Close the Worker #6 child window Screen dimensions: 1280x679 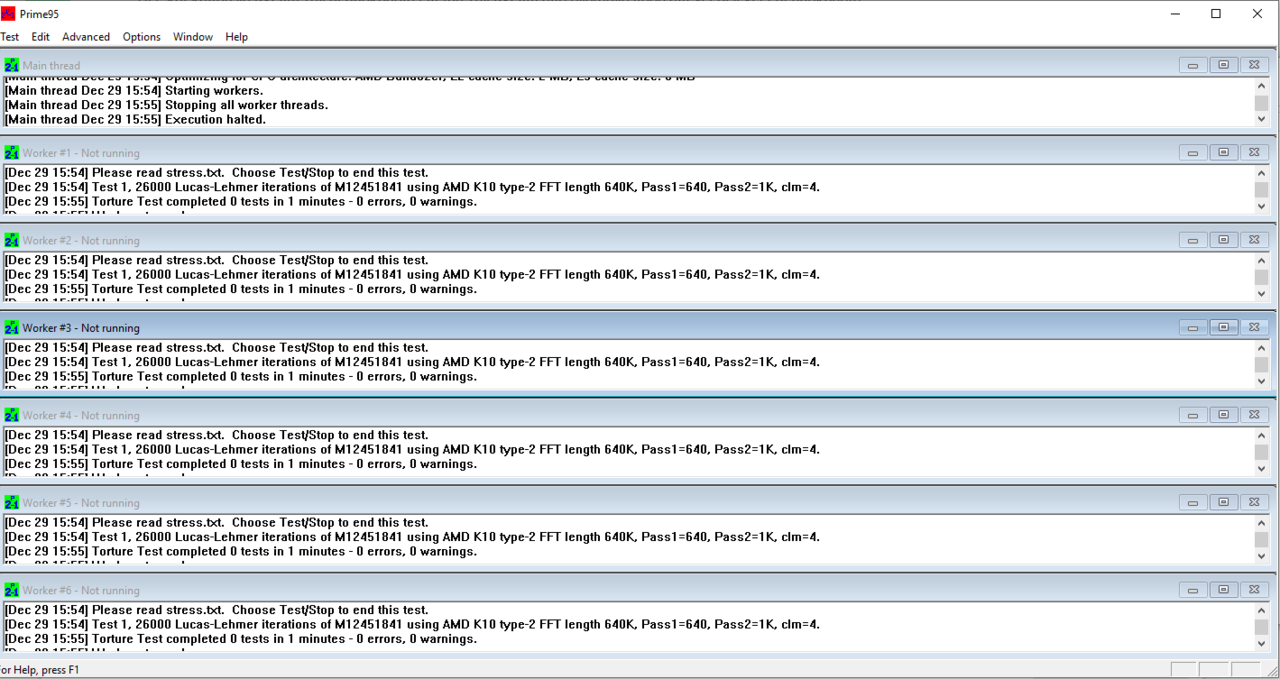tap(1253, 590)
